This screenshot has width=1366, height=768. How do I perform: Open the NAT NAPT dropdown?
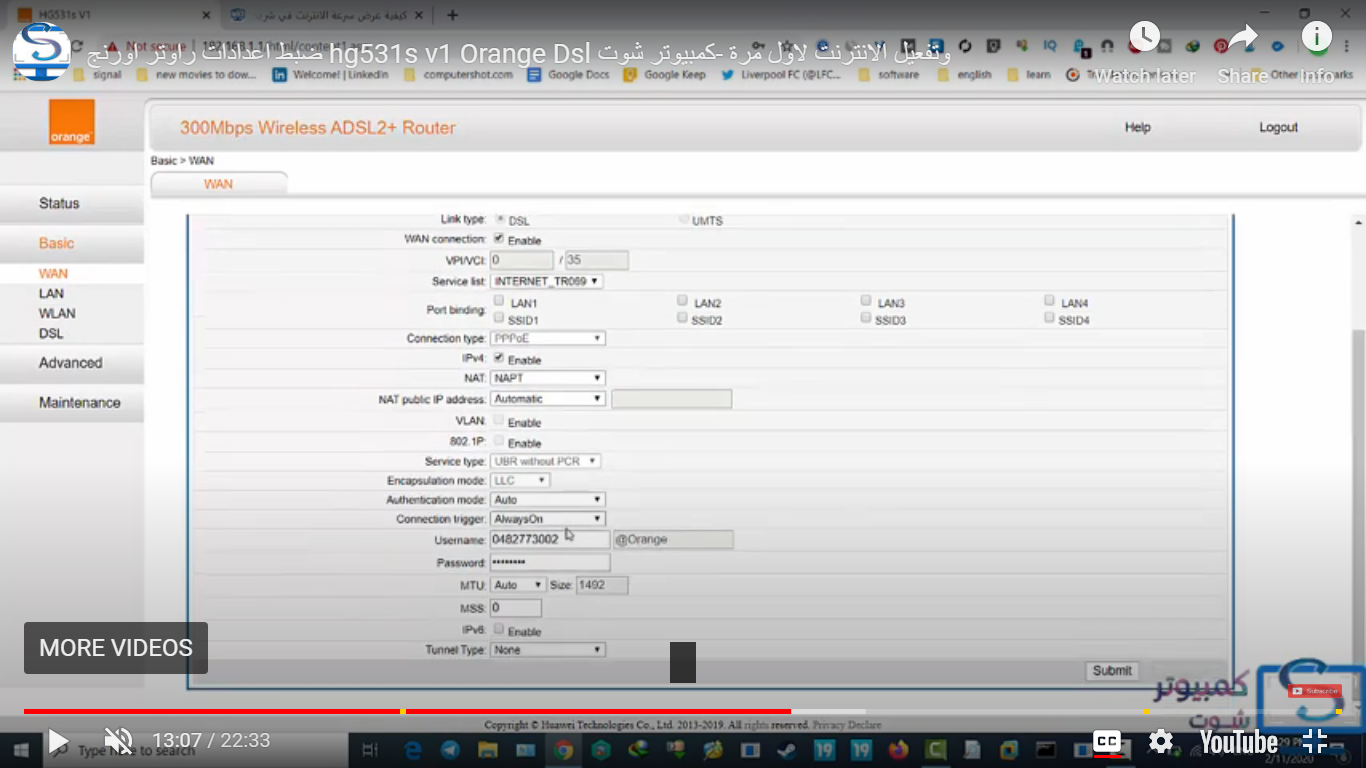pos(548,378)
